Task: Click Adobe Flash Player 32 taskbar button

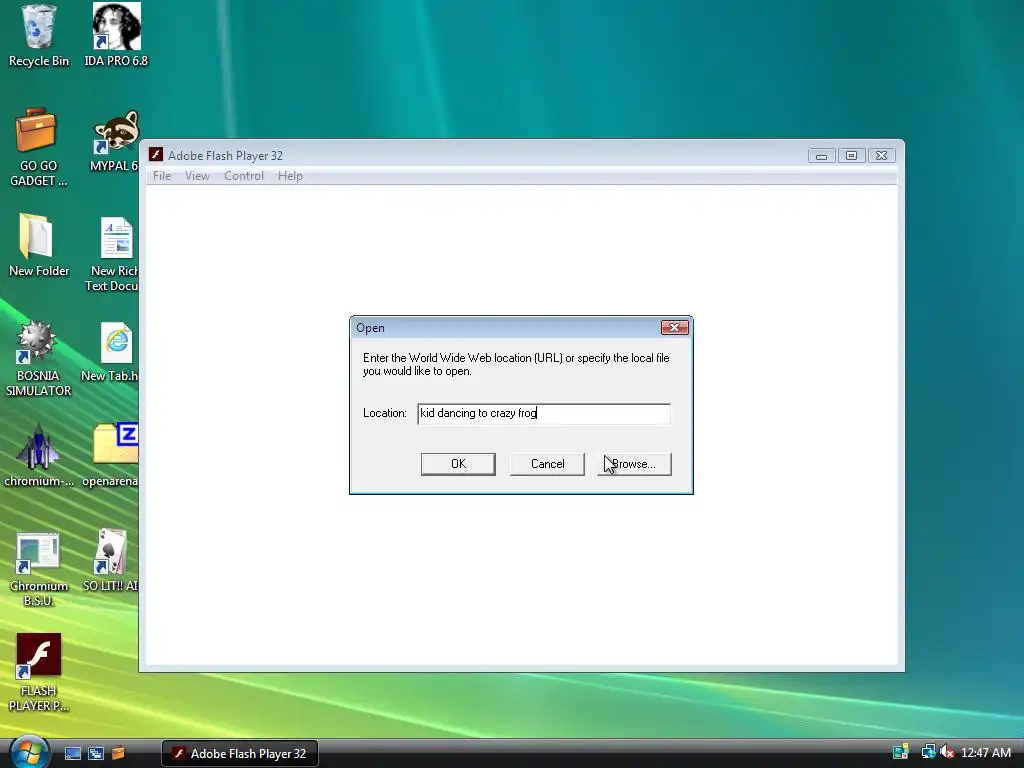Action: pyautogui.click(x=240, y=753)
